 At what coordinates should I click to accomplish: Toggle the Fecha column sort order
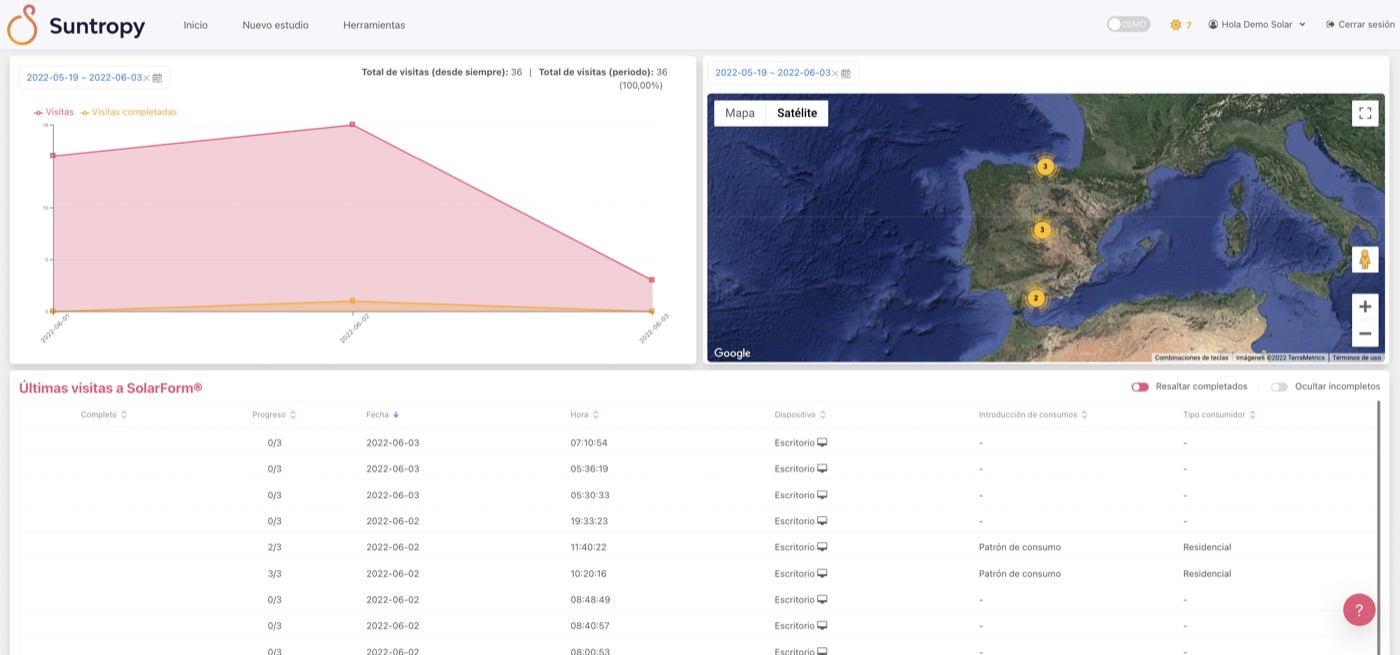(383, 415)
